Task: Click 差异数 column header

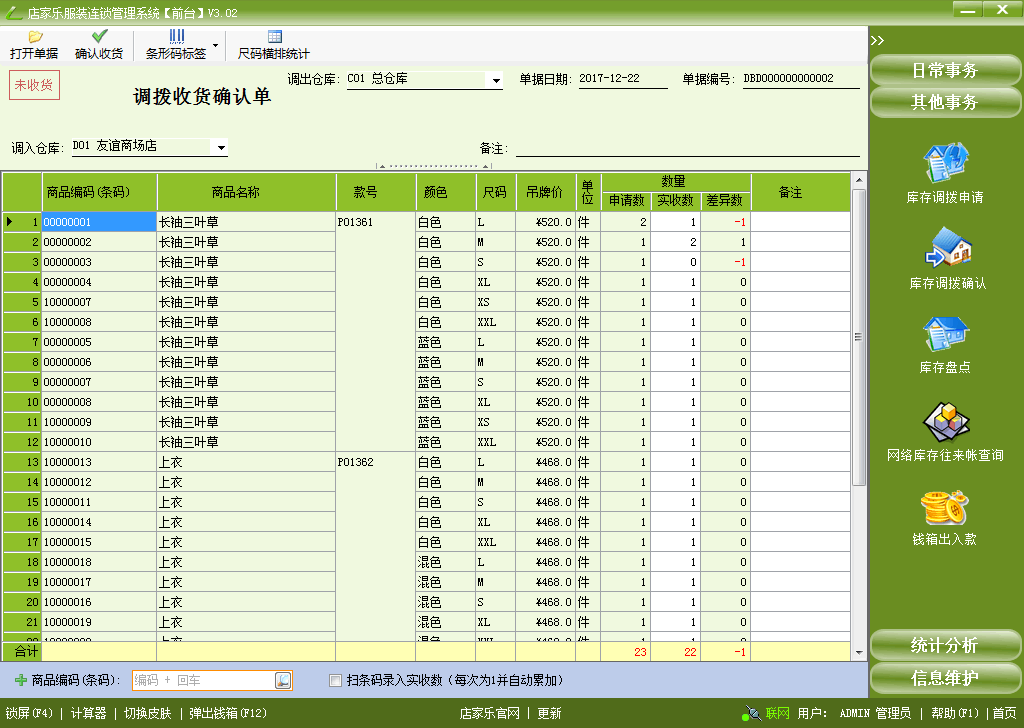Action: (x=726, y=200)
